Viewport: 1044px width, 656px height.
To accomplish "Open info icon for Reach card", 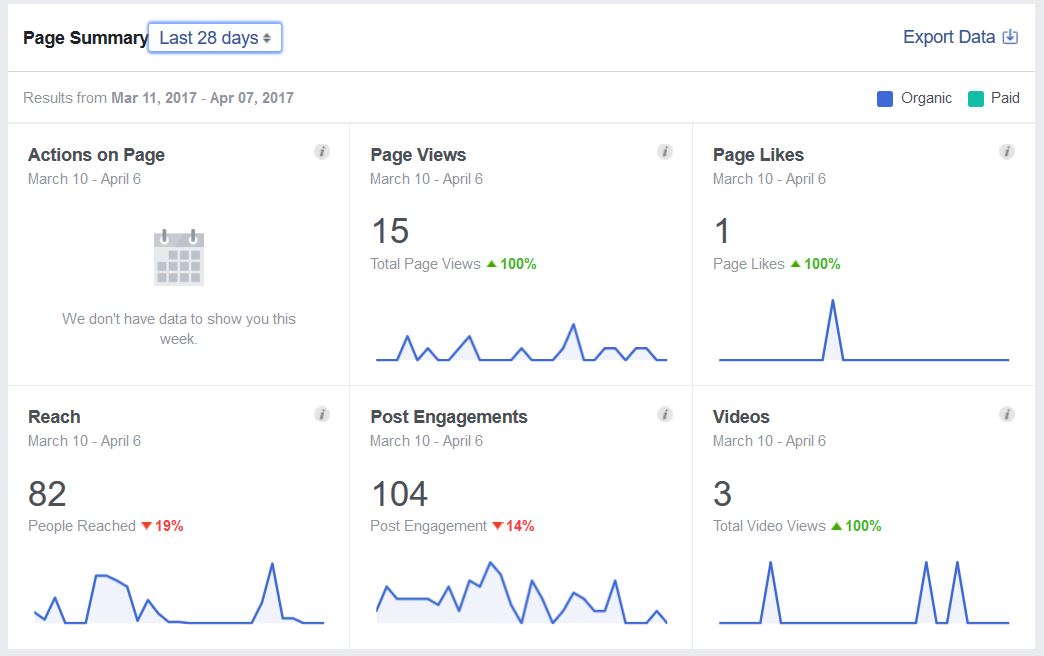I will [322, 414].
